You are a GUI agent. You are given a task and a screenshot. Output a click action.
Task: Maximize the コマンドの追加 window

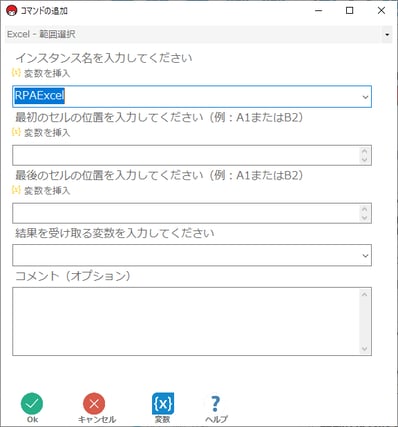click(x=349, y=11)
